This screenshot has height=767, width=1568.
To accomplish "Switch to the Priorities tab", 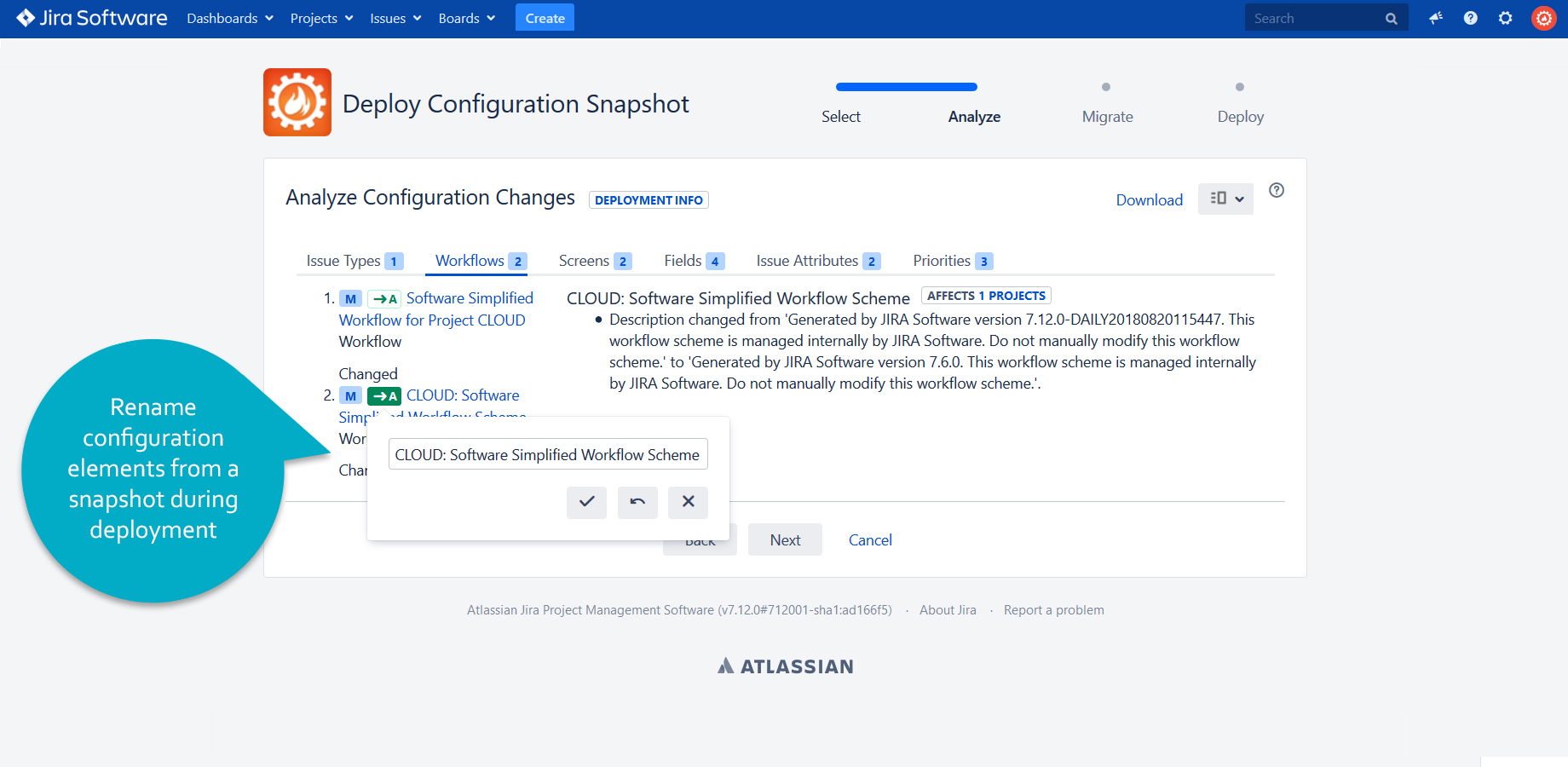I will (953, 261).
